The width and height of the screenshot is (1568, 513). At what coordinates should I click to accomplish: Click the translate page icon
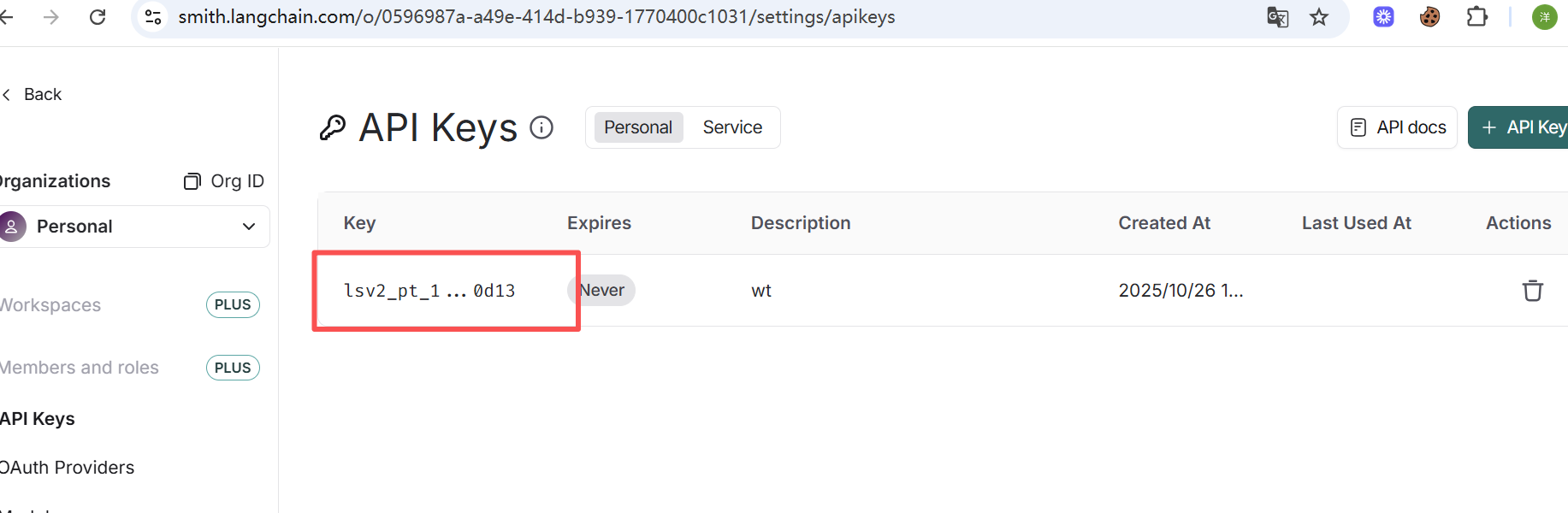tap(1277, 17)
